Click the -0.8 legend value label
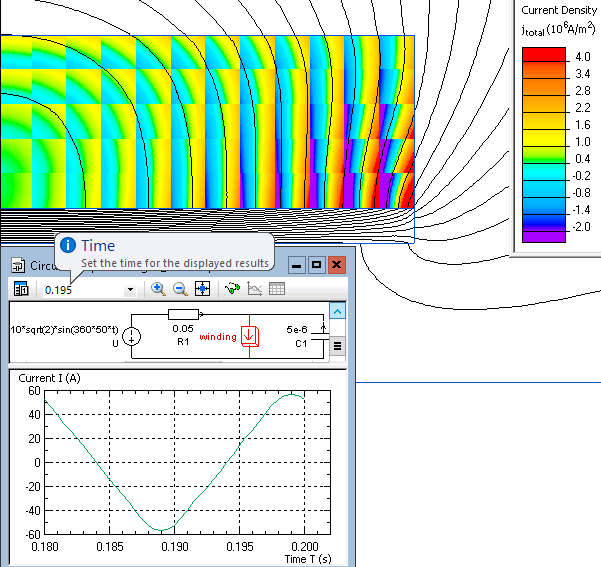Screen dimensions: 601x567 pos(581,192)
